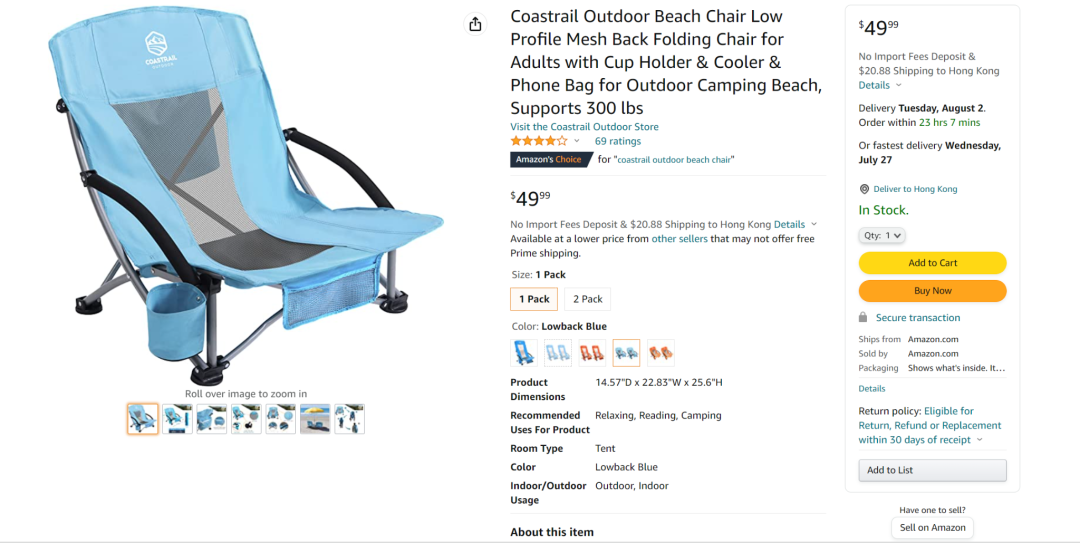Select the first blue chair color swatch

coord(524,352)
